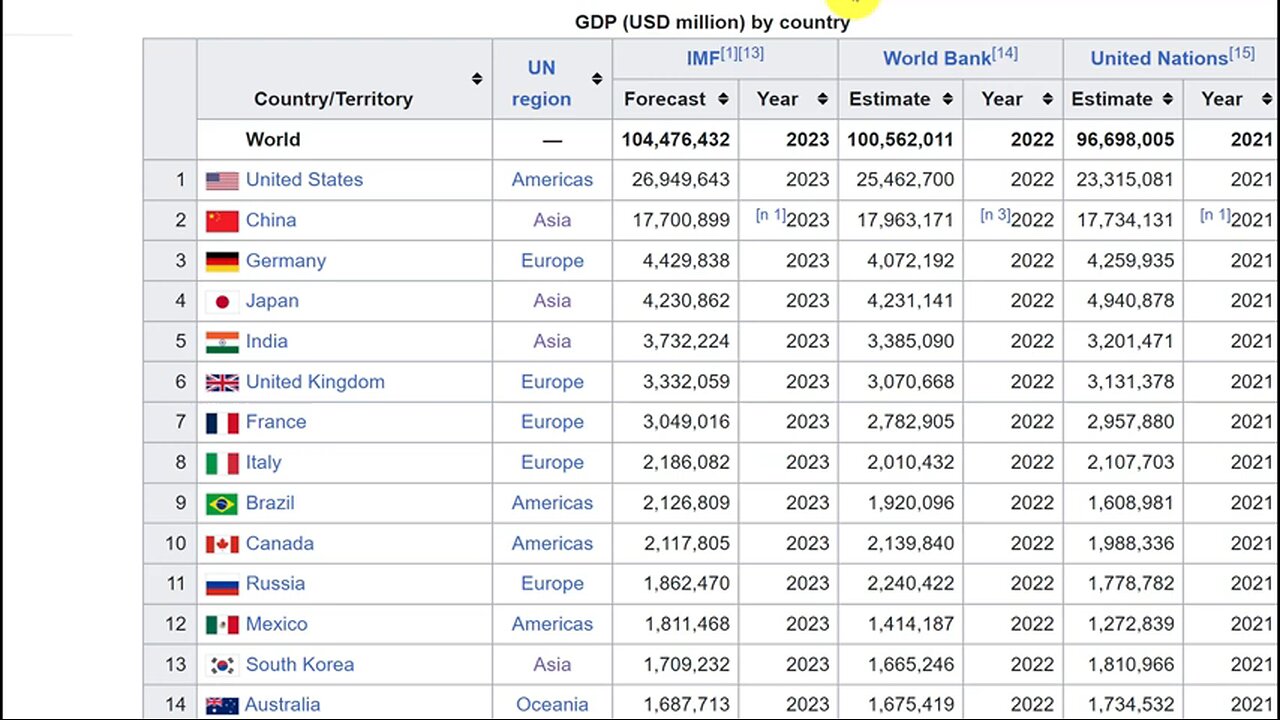This screenshot has width=1280, height=720.
Task: Select the World row label
Action: (x=273, y=140)
